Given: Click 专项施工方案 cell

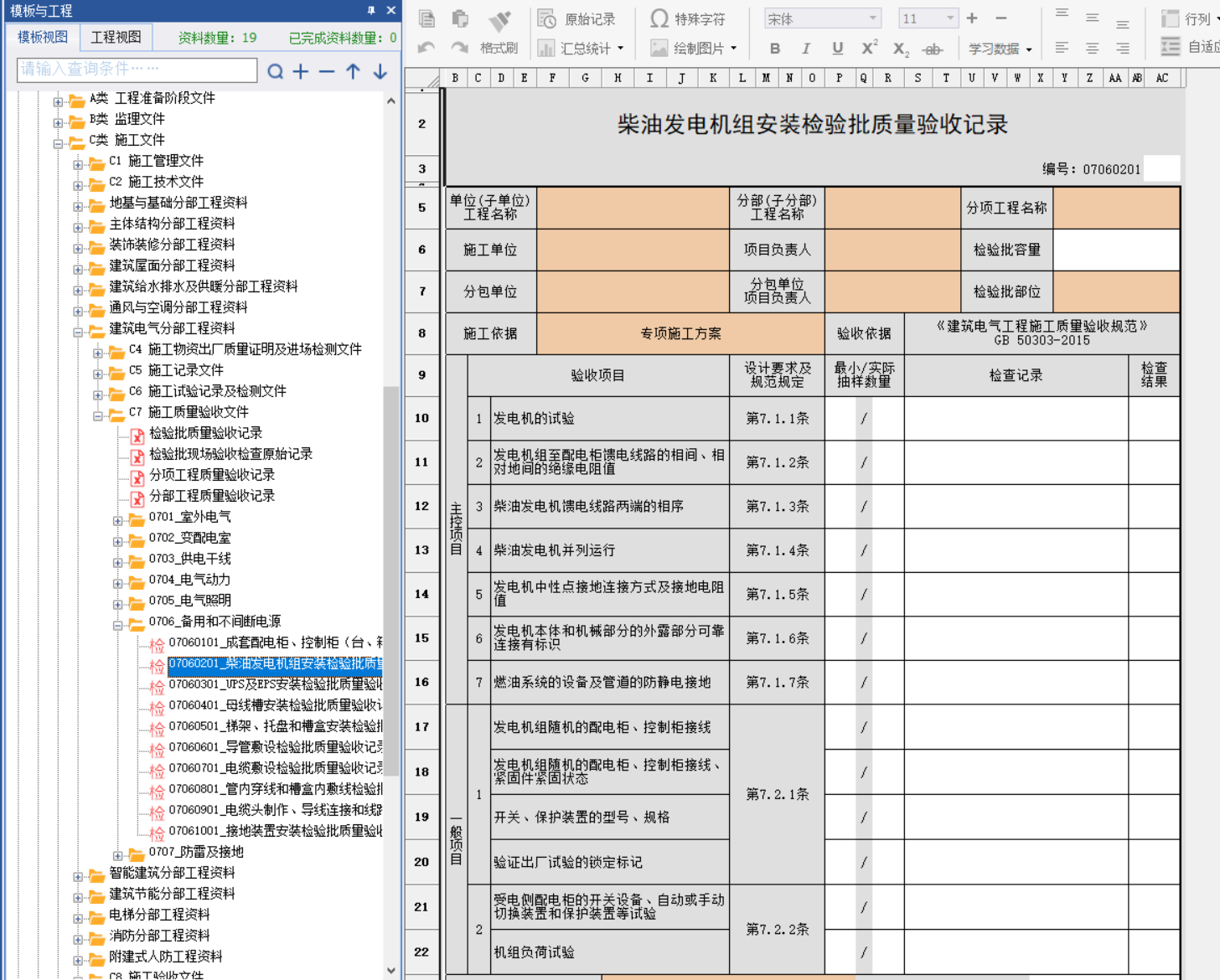Looking at the screenshot, I should click(680, 333).
